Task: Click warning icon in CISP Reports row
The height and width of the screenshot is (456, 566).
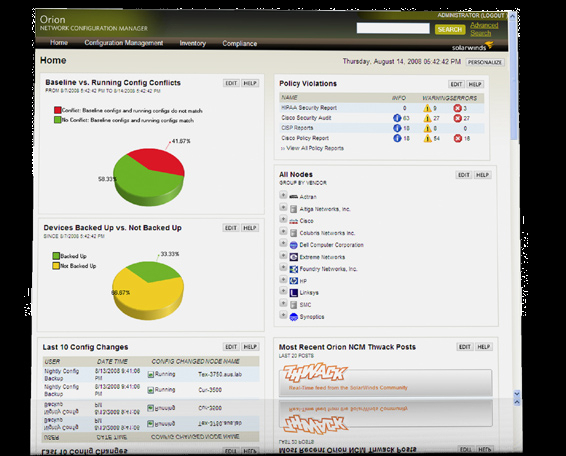Action: (x=427, y=128)
